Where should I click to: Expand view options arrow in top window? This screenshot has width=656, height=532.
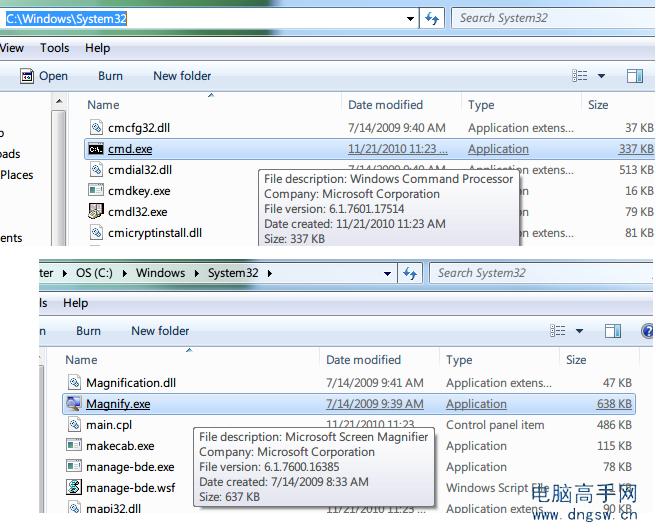(601, 76)
